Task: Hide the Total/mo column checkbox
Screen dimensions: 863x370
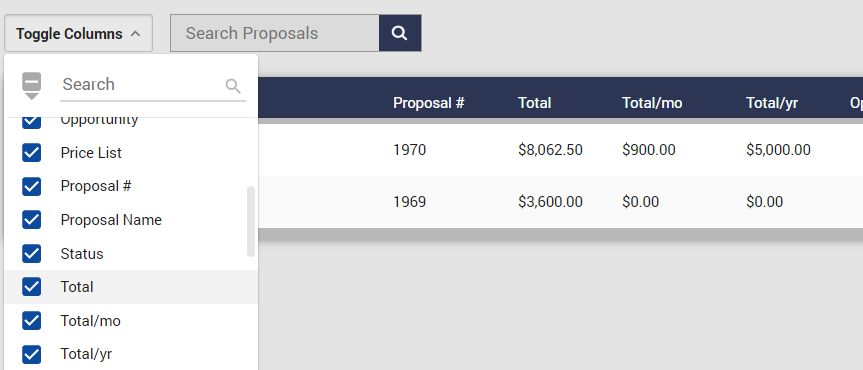Action: (x=31, y=320)
